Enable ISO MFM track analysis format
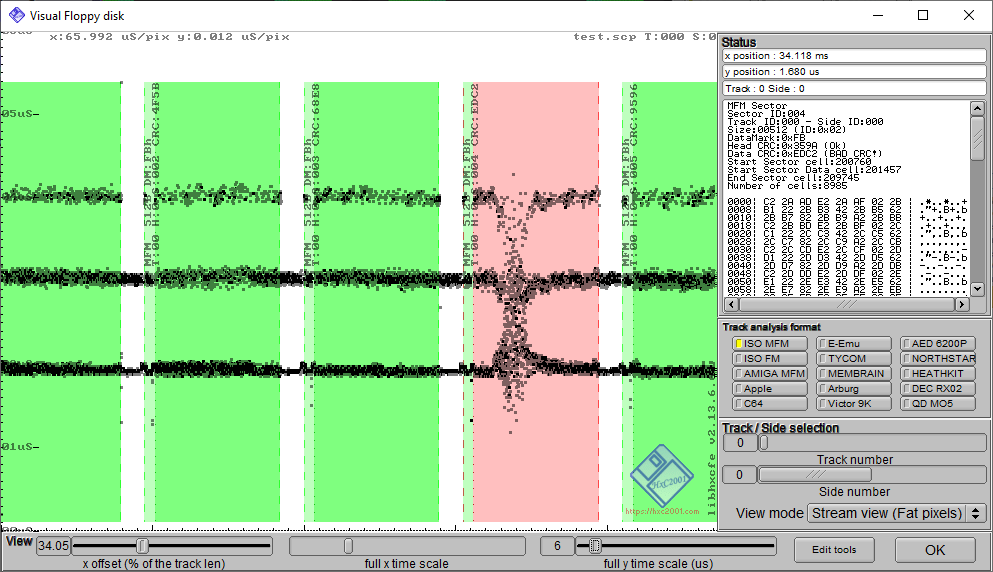The height and width of the screenshot is (572, 993). click(x=769, y=343)
